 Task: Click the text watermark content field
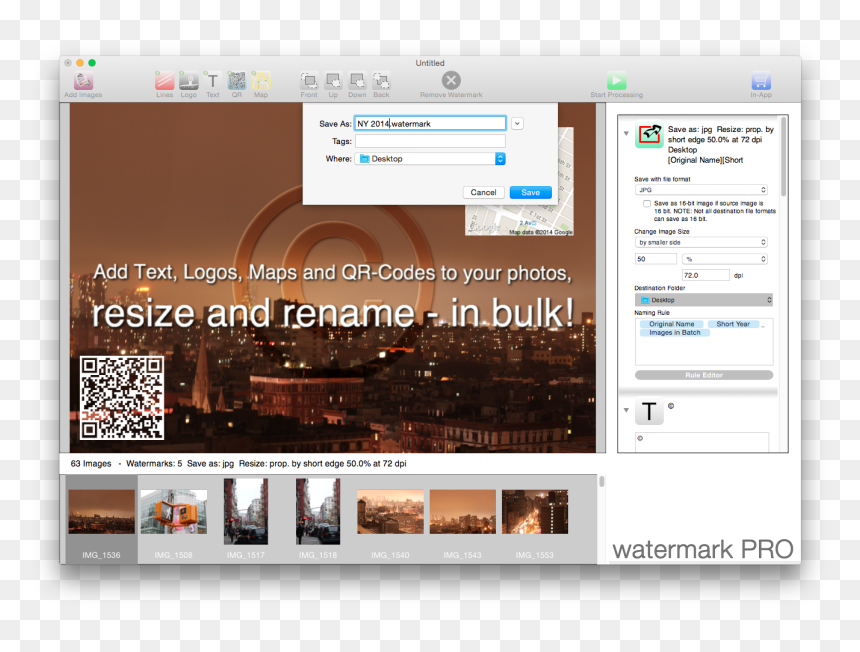tap(702, 442)
